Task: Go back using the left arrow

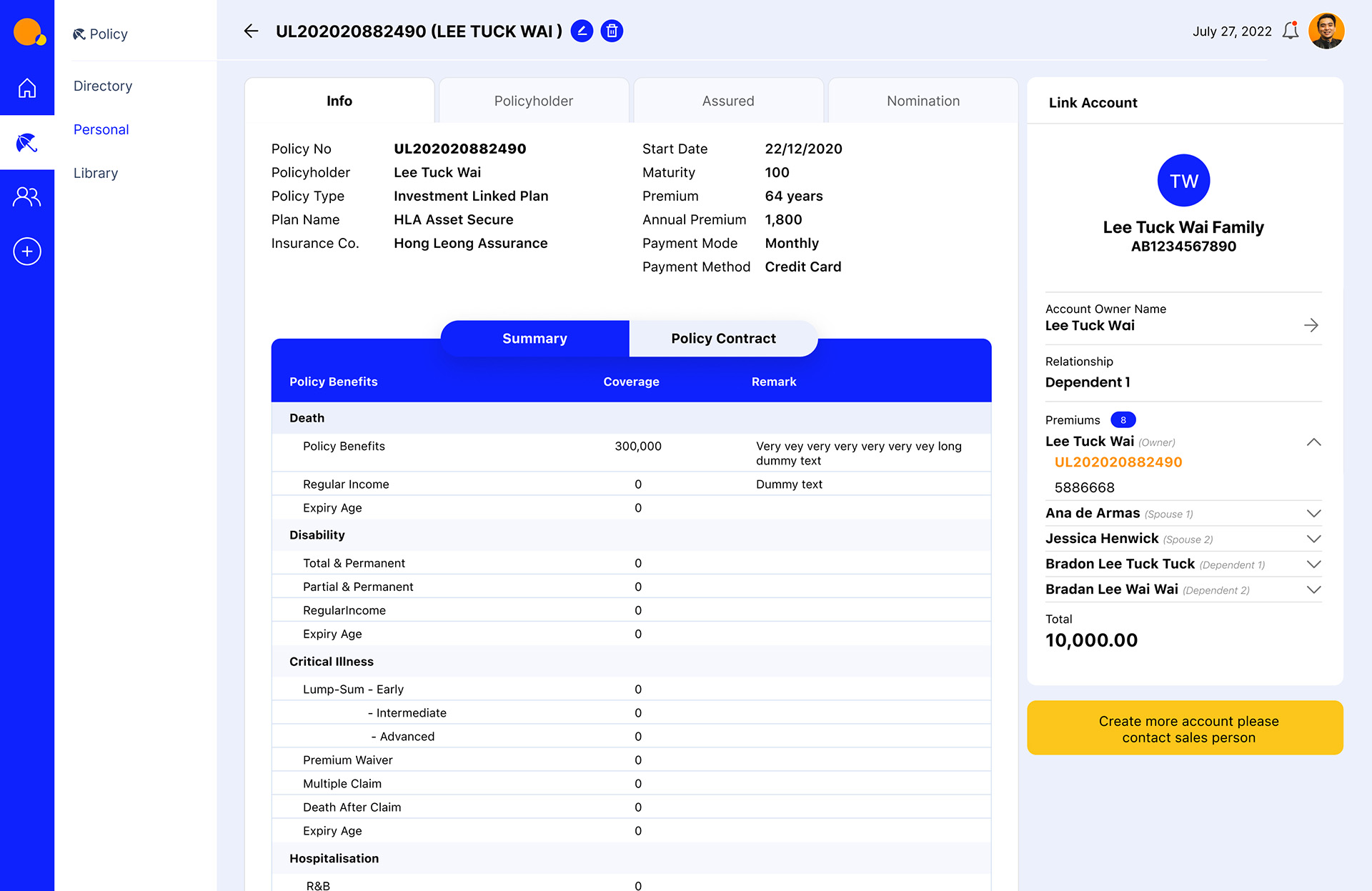Action: [251, 31]
